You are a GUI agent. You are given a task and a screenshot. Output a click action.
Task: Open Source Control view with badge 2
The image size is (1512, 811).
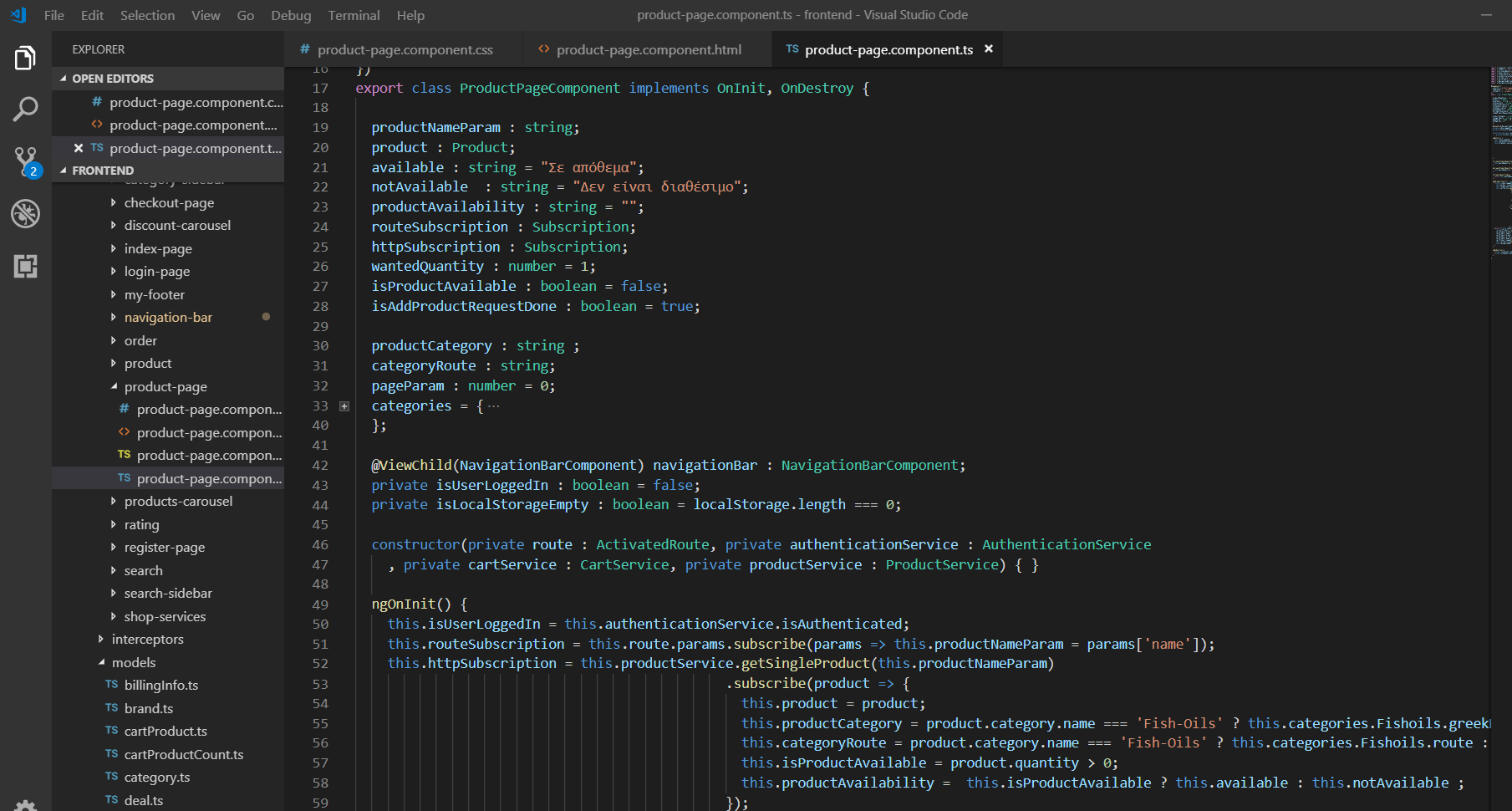tap(26, 161)
